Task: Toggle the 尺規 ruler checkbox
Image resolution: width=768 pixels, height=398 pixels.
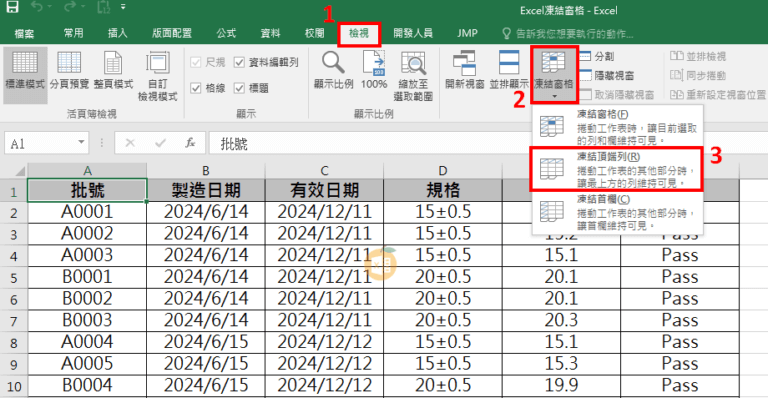Action: (x=195, y=62)
